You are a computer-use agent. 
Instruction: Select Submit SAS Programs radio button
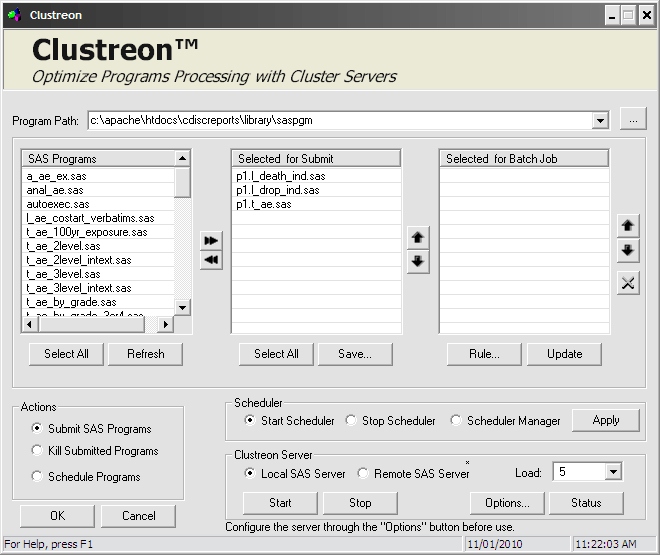point(37,428)
